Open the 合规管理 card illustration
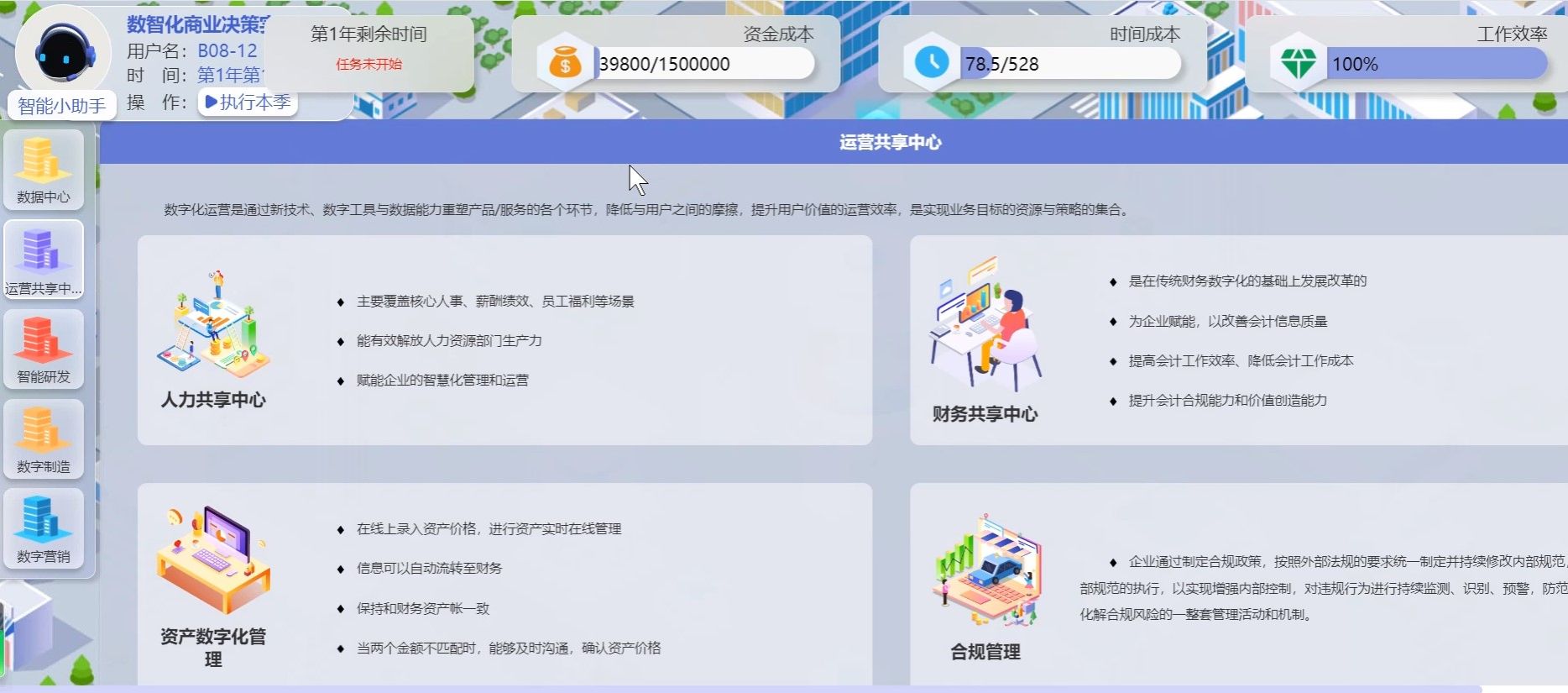 985,571
